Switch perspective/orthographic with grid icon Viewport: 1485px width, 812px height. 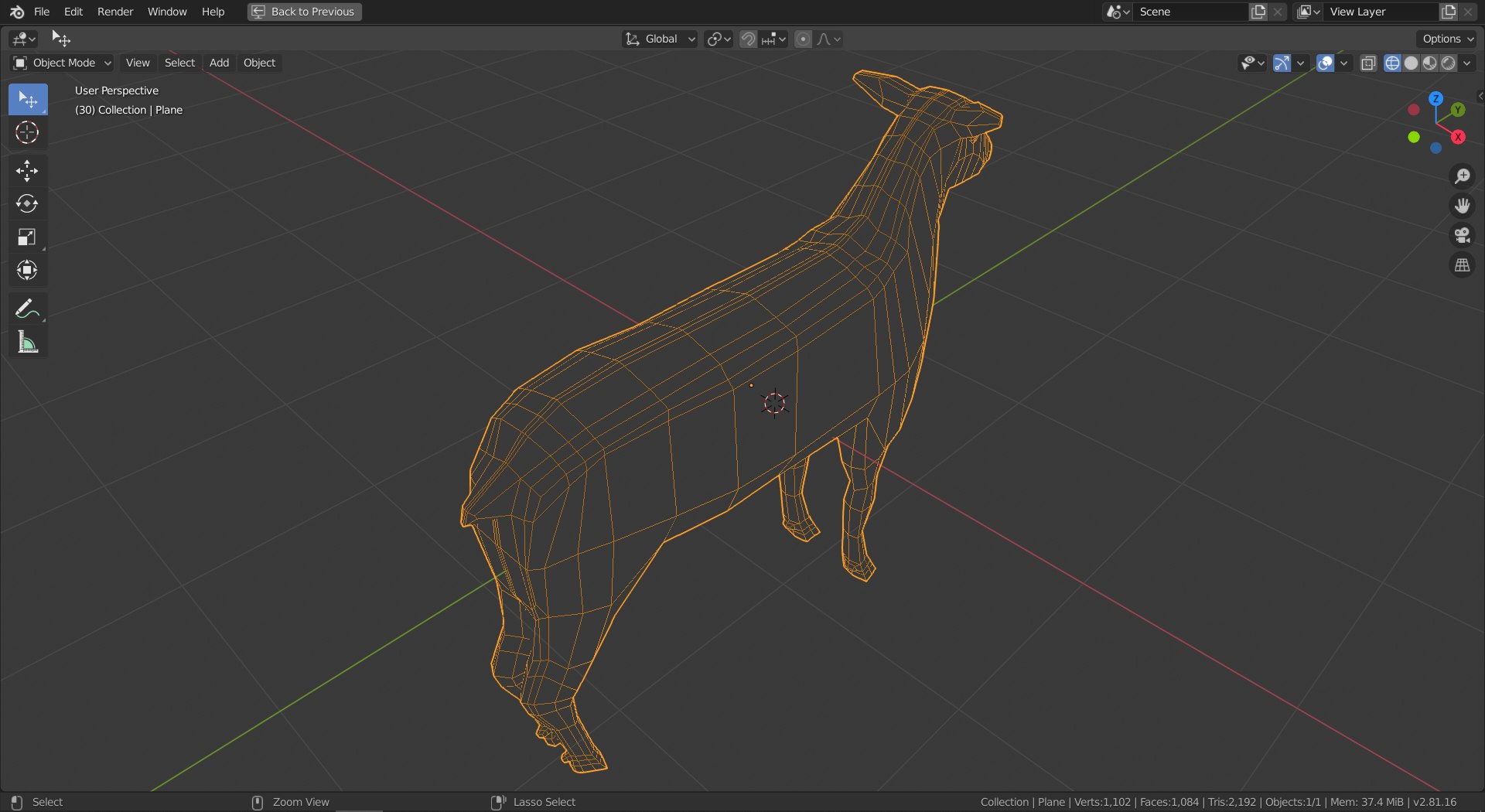click(1462, 265)
